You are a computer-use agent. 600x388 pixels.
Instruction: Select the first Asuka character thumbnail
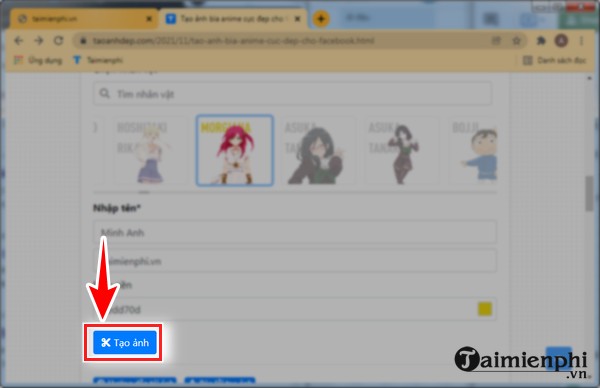pos(318,151)
